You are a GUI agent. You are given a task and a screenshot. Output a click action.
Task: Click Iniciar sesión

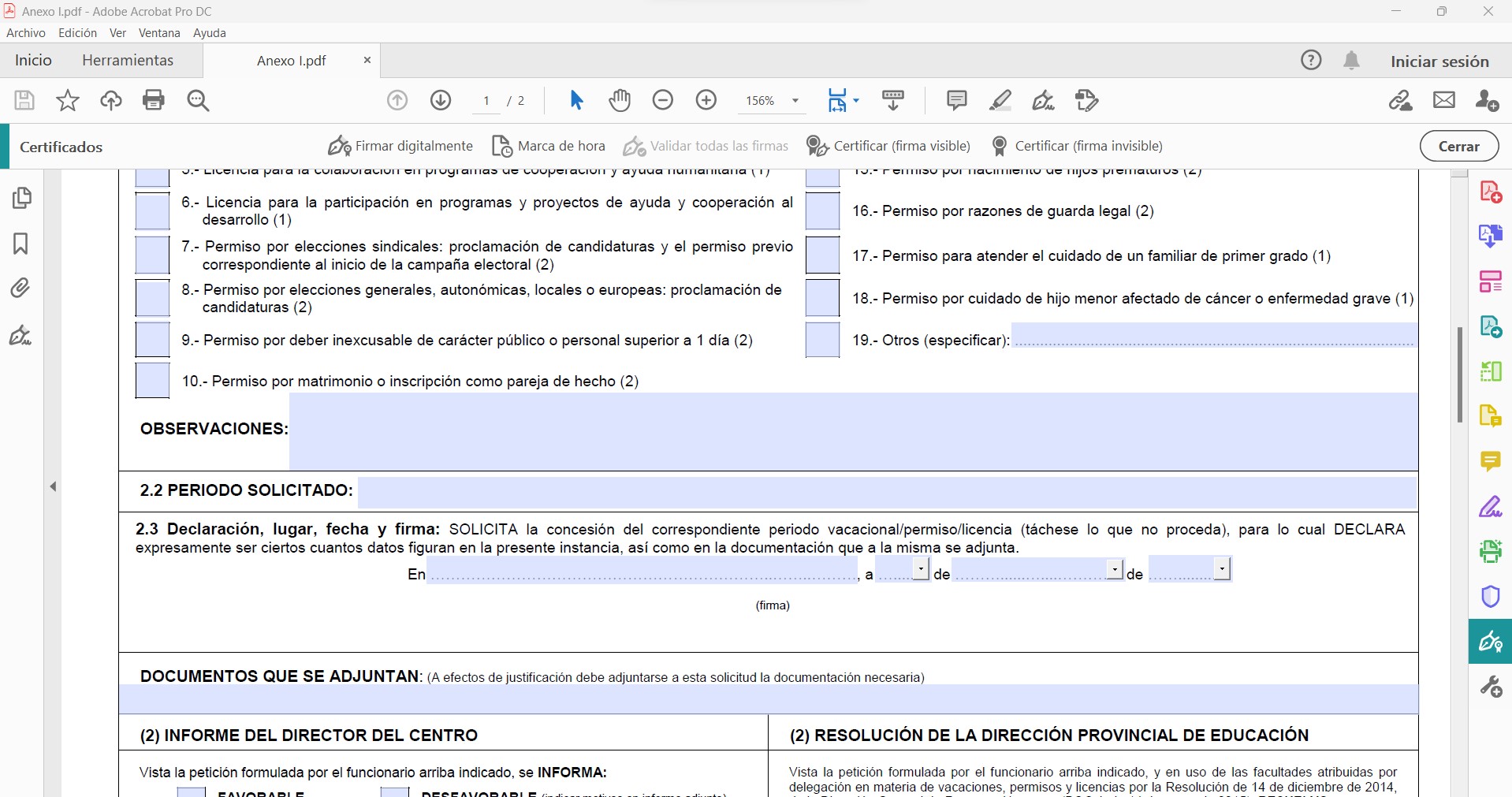point(1439,61)
